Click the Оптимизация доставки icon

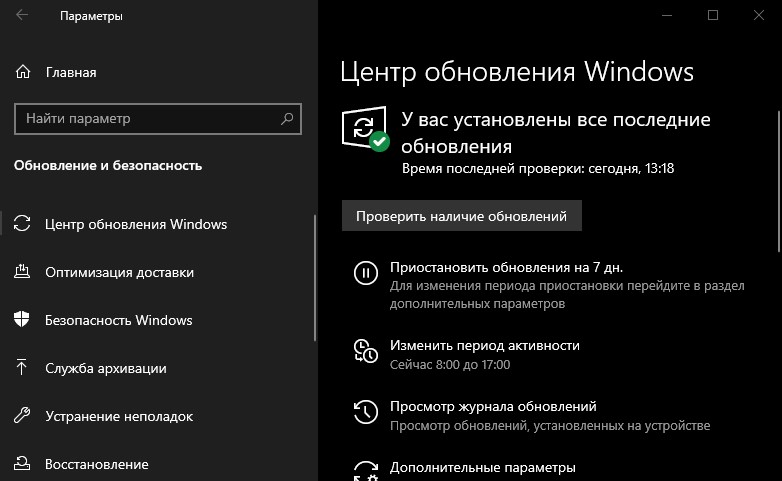pyautogui.click(x=22, y=271)
